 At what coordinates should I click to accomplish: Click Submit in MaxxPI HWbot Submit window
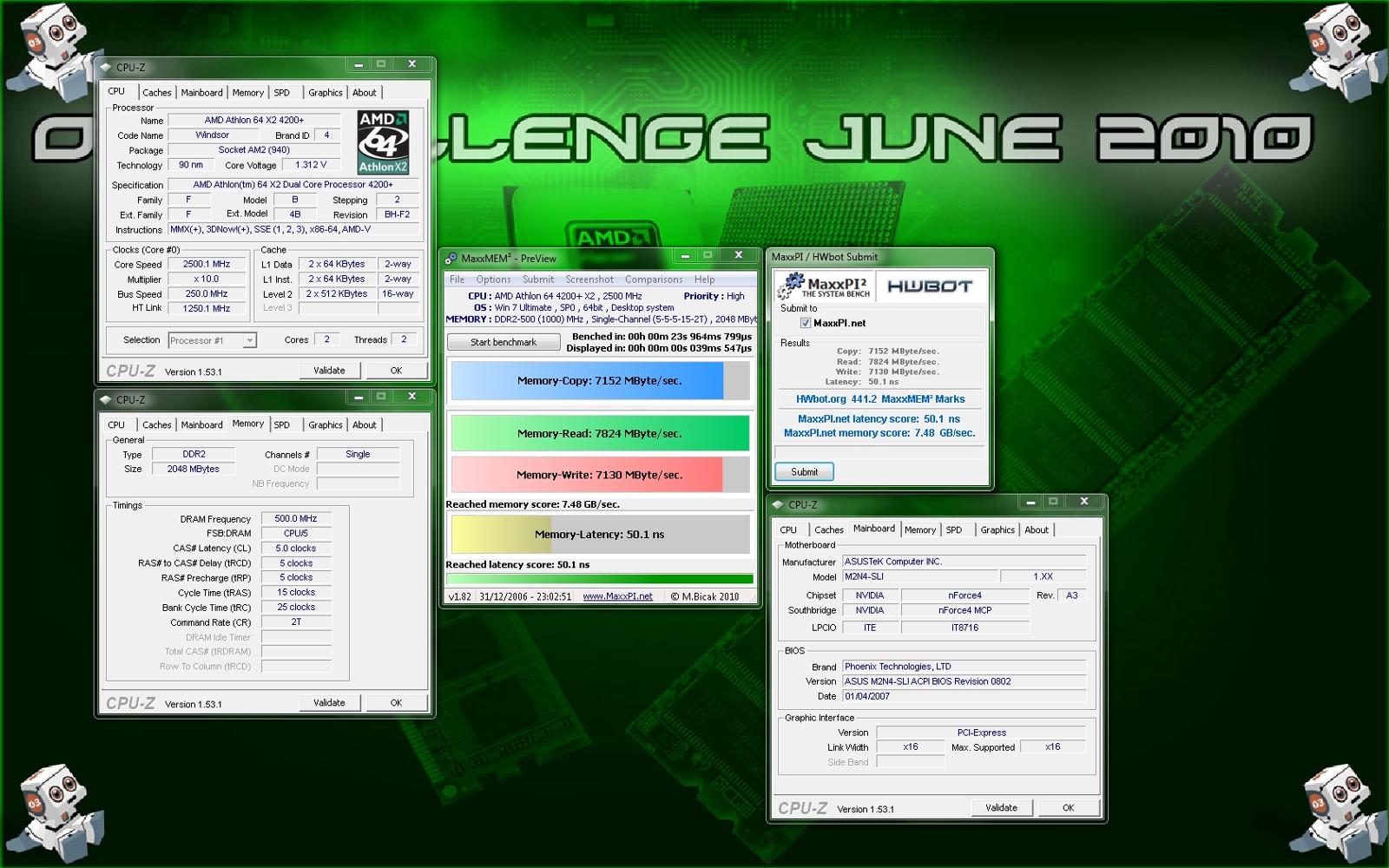[805, 472]
